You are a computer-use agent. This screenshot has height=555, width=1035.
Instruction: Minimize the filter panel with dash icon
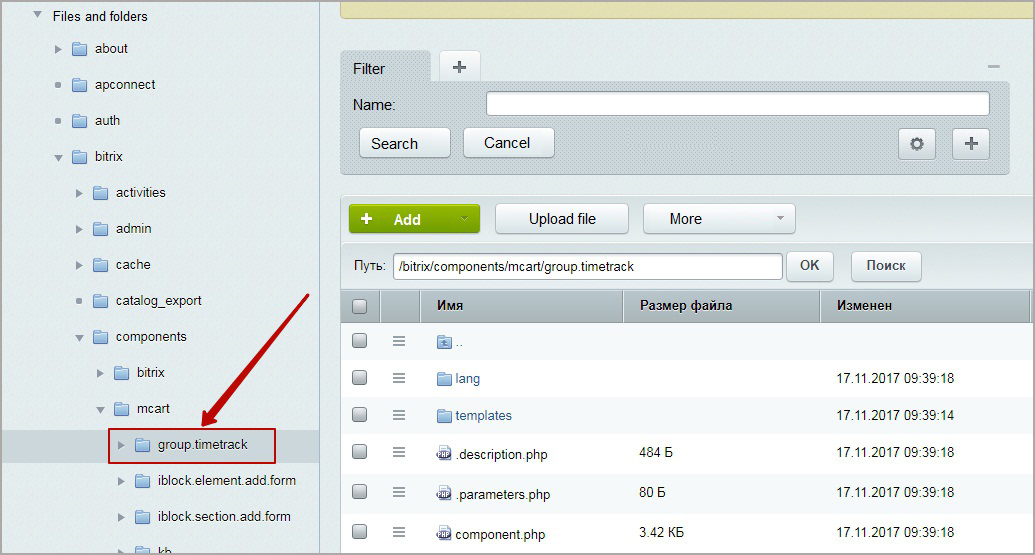tap(993, 67)
